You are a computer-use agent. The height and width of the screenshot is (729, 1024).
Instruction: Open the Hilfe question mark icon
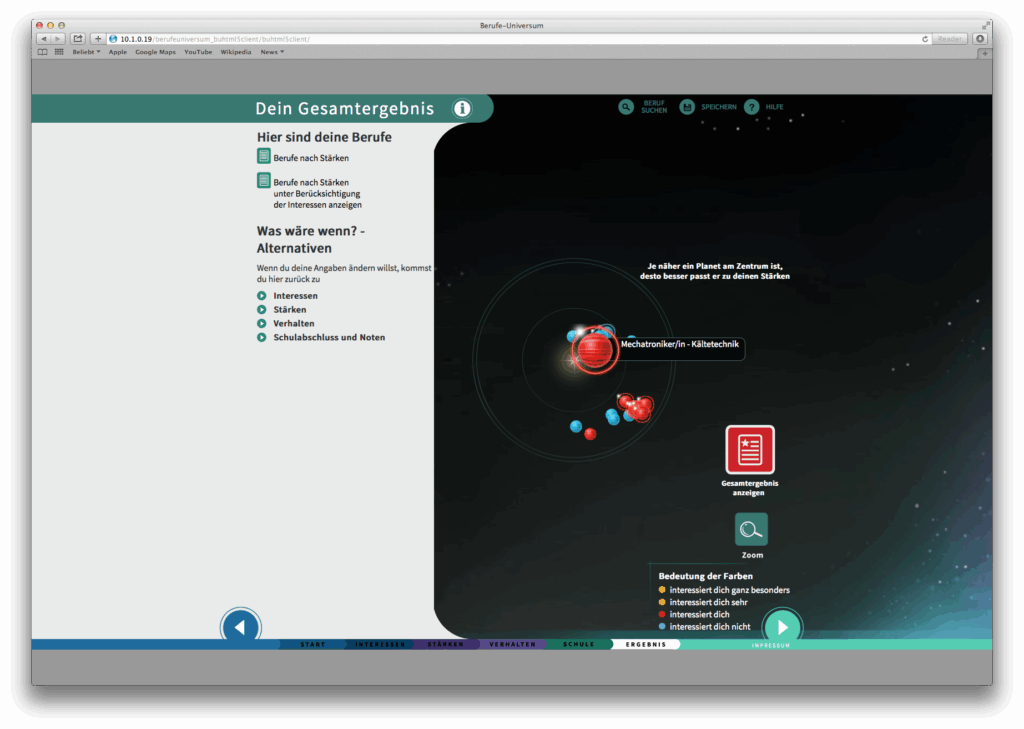click(x=752, y=107)
